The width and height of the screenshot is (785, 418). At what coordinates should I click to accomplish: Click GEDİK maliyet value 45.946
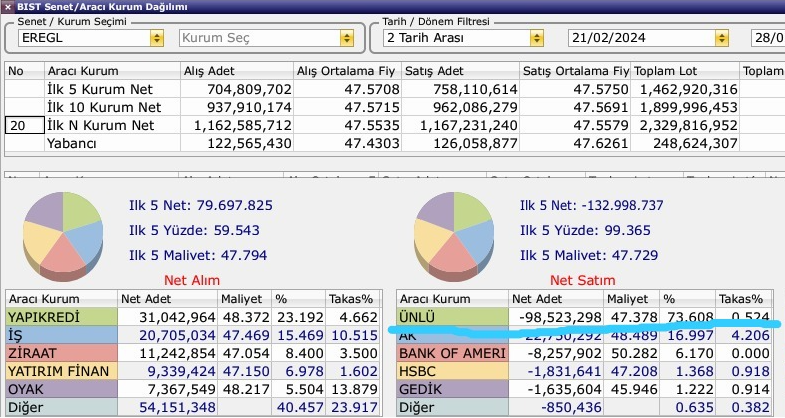click(x=634, y=389)
